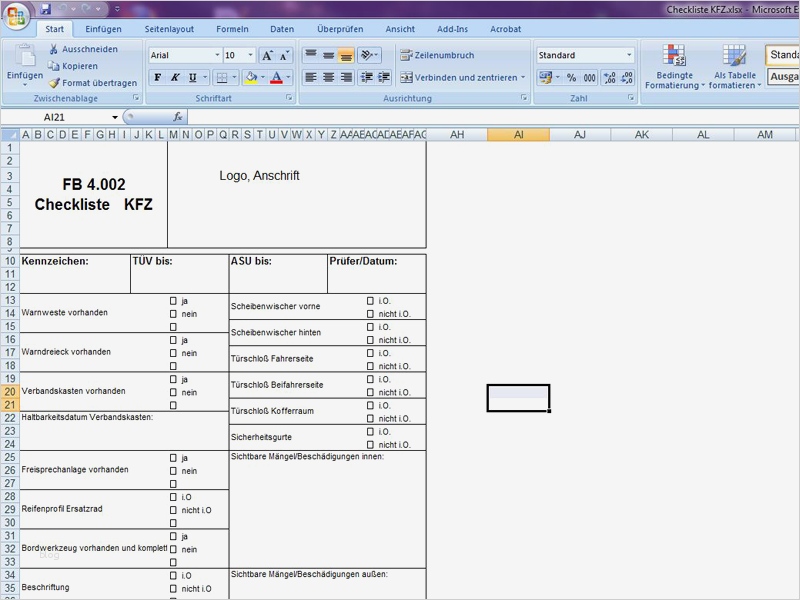The height and width of the screenshot is (600, 800).
Task: Add a decimal place
Action: [609, 78]
